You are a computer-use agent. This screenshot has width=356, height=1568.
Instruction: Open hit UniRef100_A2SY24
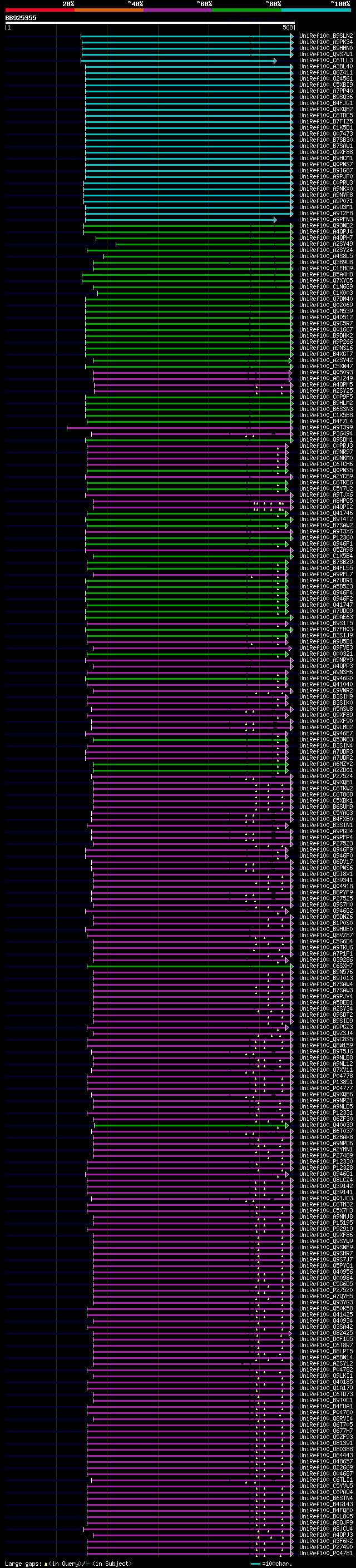tap(325, 250)
